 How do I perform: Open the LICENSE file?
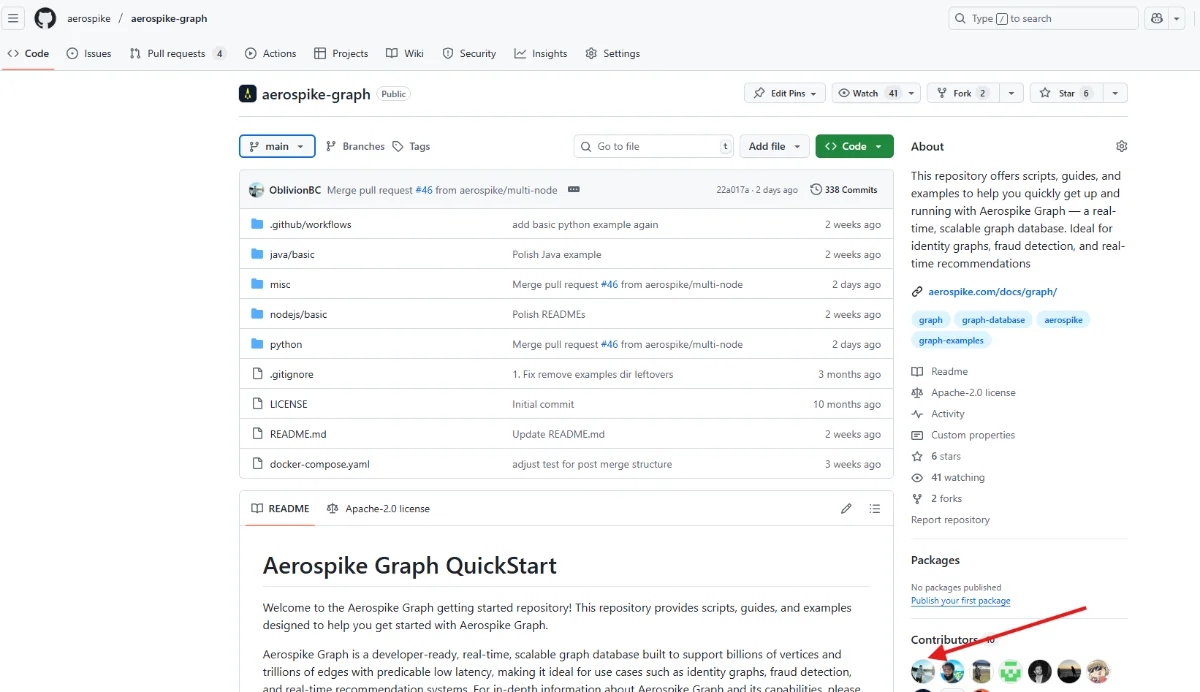pyautogui.click(x=289, y=404)
